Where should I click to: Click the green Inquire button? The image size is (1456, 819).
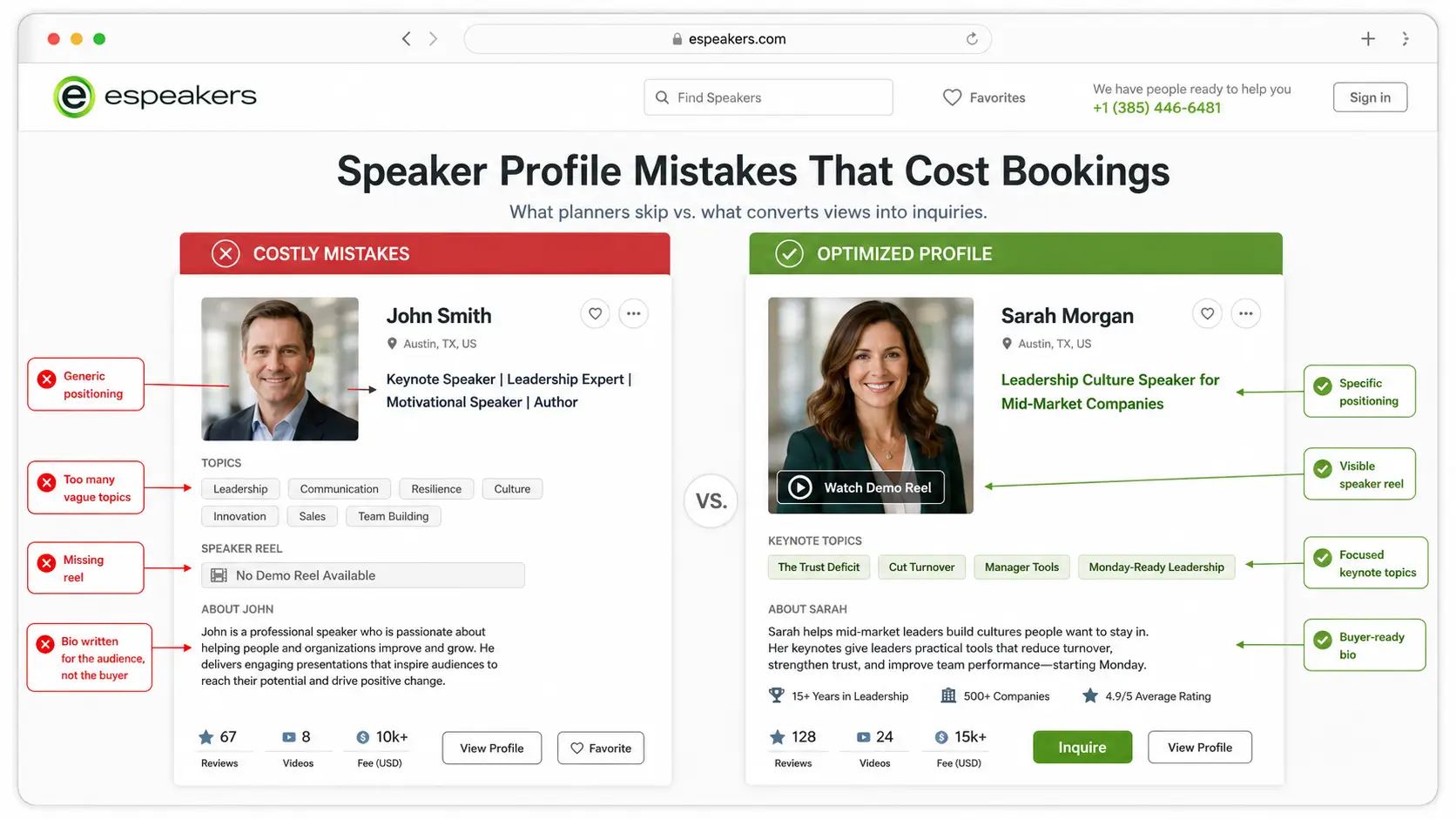[1082, 748]
